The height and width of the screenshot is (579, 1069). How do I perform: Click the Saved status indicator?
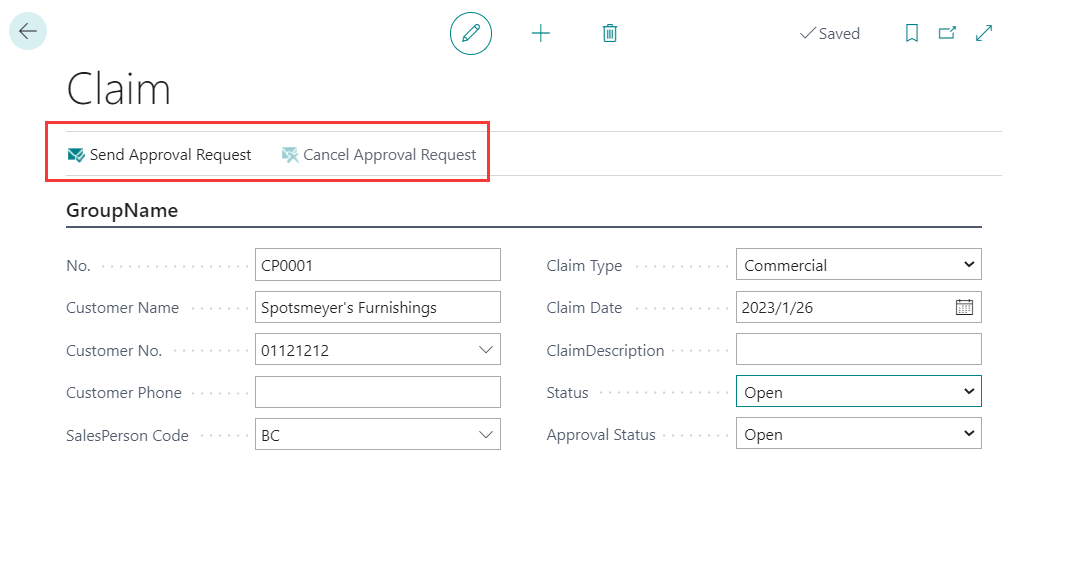tap(830, 33)
